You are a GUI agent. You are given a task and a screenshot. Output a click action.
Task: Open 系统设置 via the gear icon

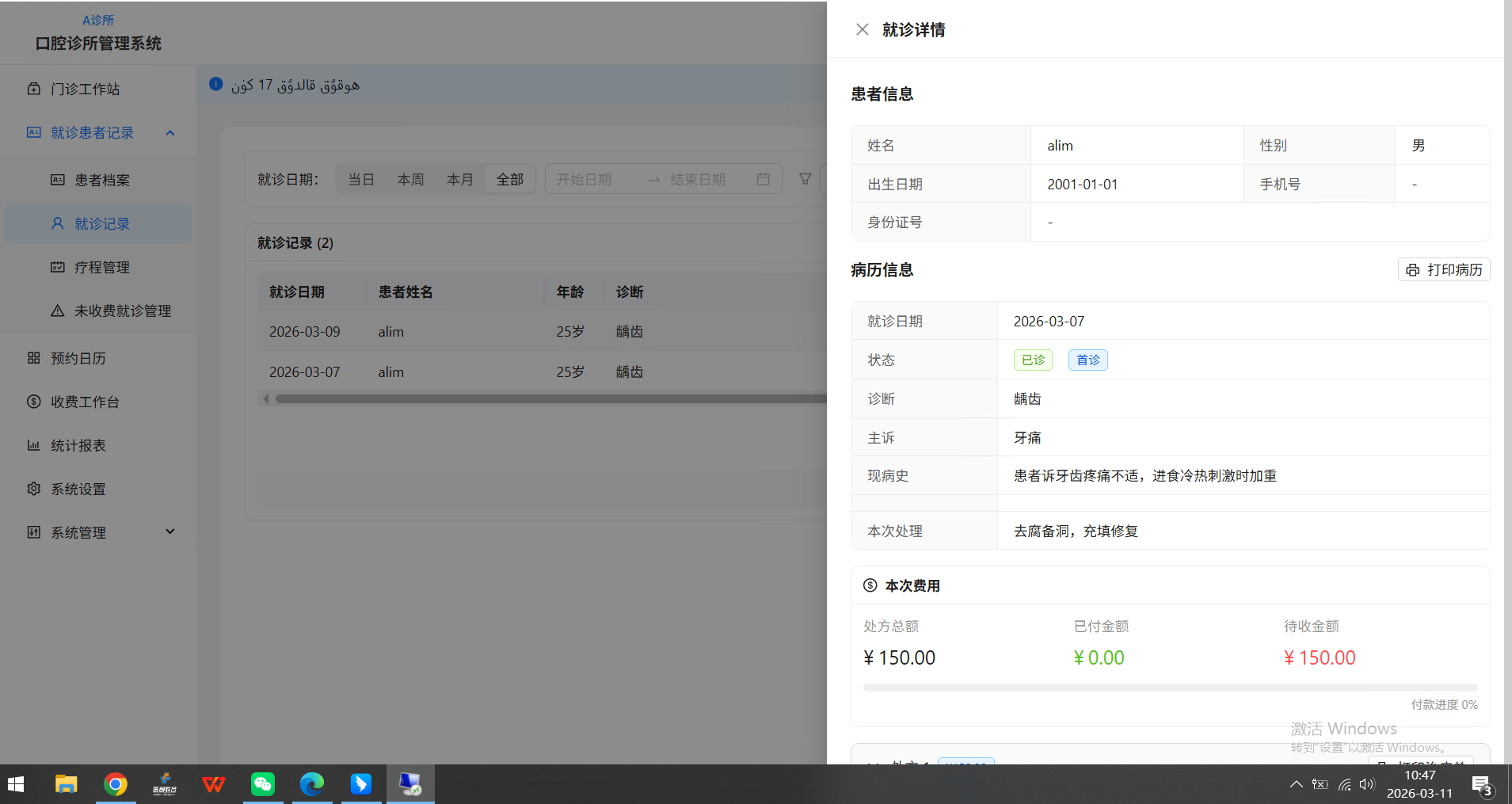click(33, 489)
